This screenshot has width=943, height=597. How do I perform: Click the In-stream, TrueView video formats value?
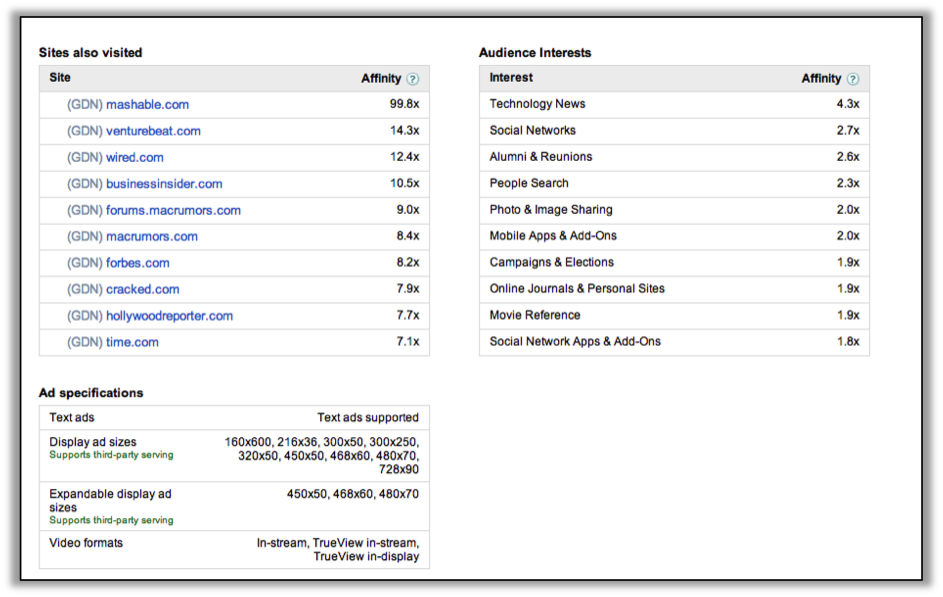[x=338, y=550]
